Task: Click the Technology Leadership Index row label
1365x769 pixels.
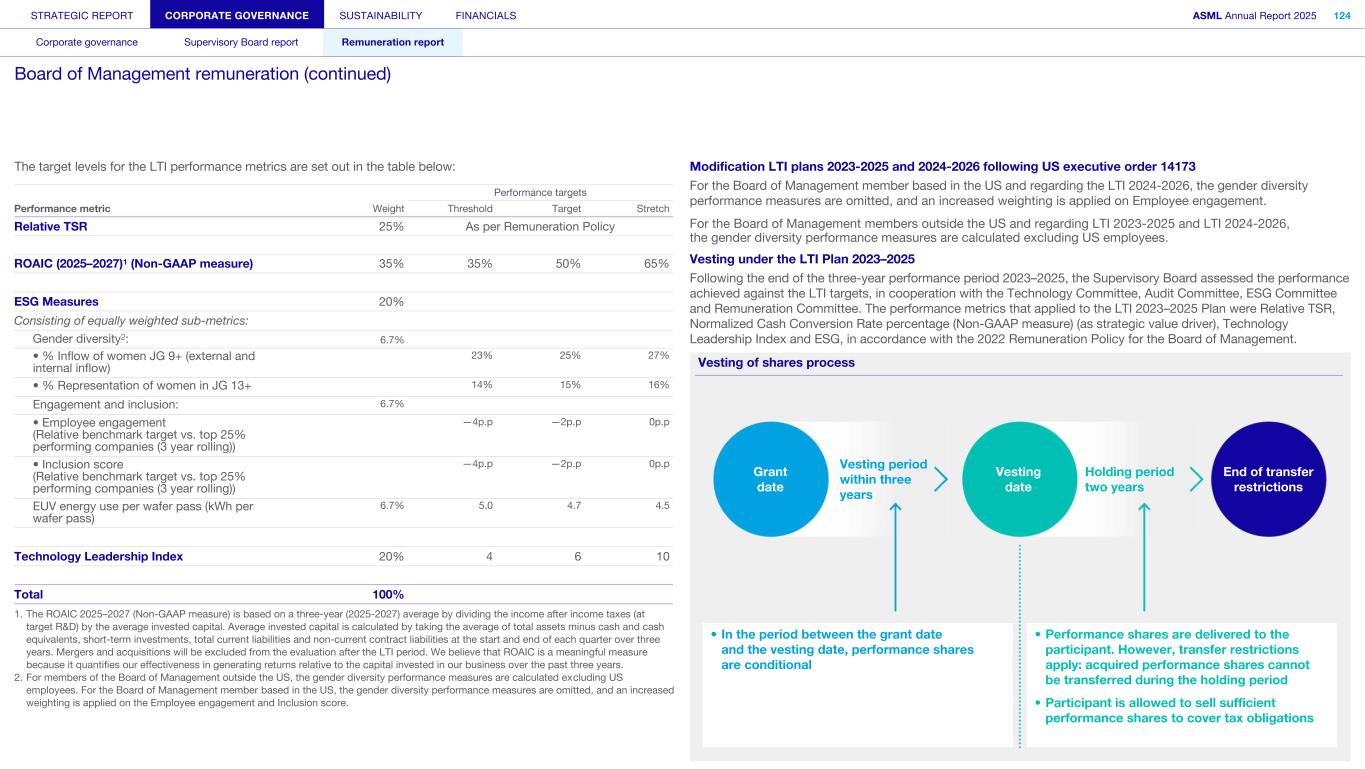Action: click(98, 557)
